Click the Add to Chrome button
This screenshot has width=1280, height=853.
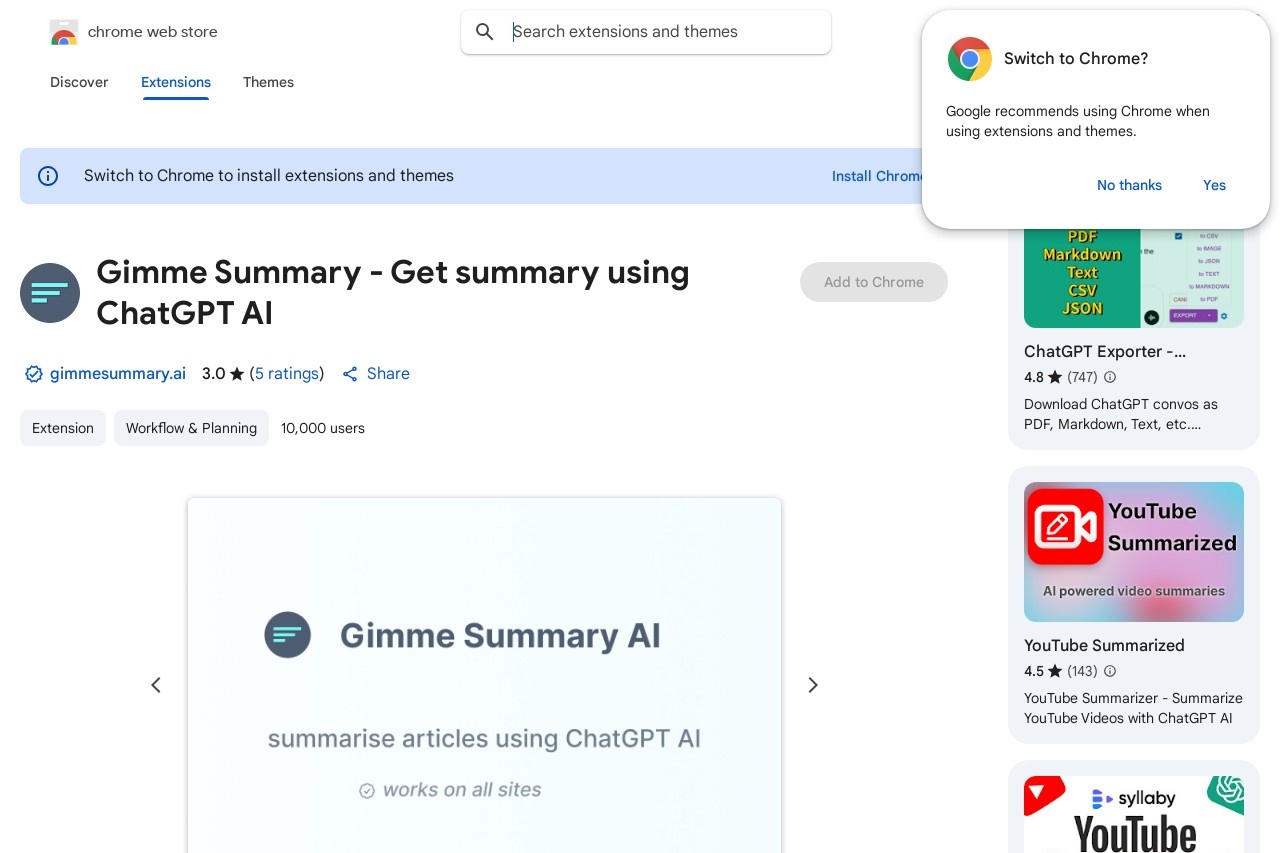pyautogui.click(x=874, y=282)
